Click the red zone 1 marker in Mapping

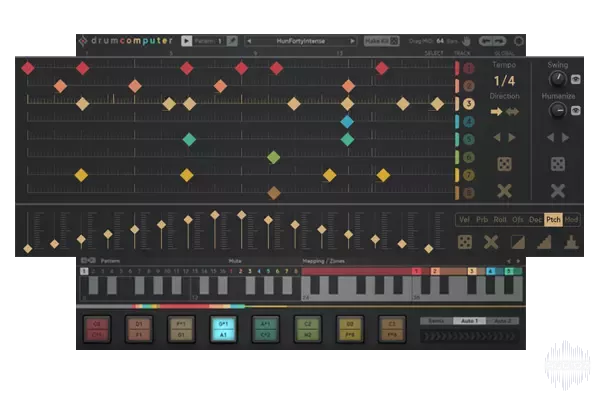416,271
